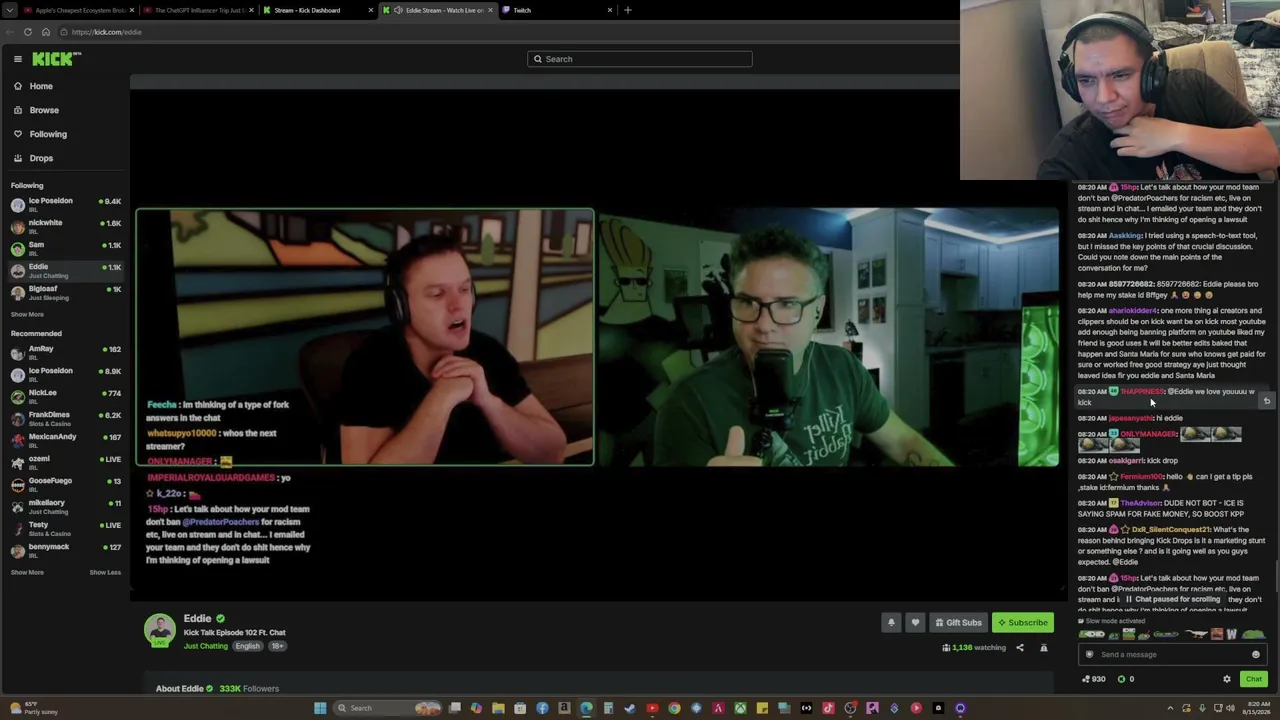This screenshot has width=1280, height=720.
Task: Click the W emote in quick emotes
Action: [x=1232, y=634]
